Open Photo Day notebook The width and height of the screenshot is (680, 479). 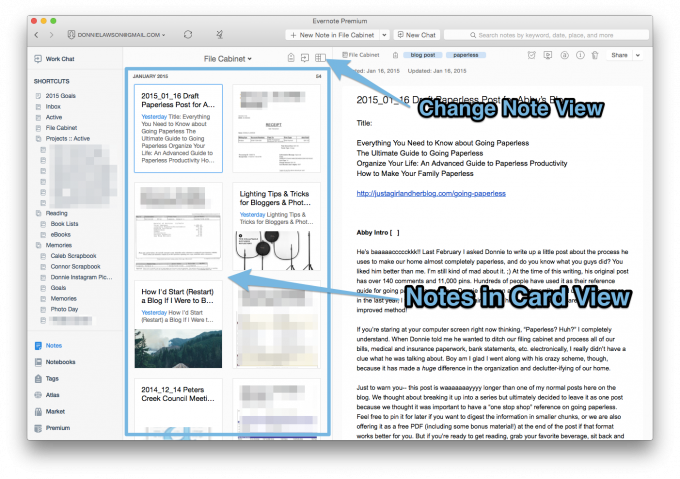pos(59,310)
